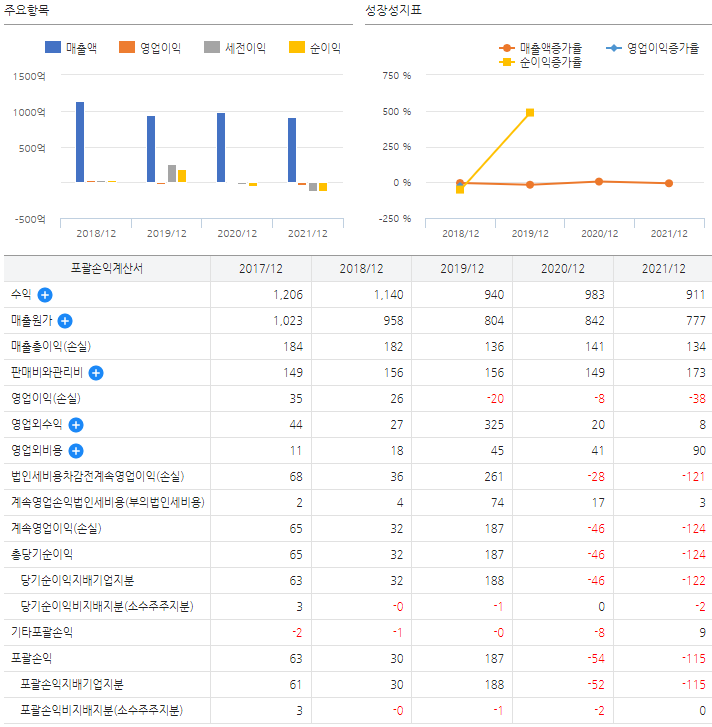Click 수익 value 983 for 2020/12
This screenshot has height=727, width=712.
click(x=595, y=295)
